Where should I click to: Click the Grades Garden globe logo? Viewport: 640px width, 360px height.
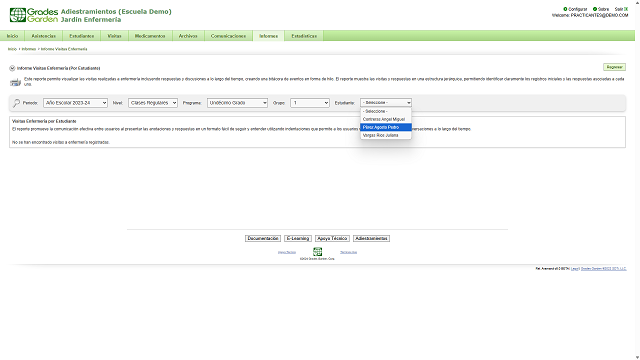(18, 15)
